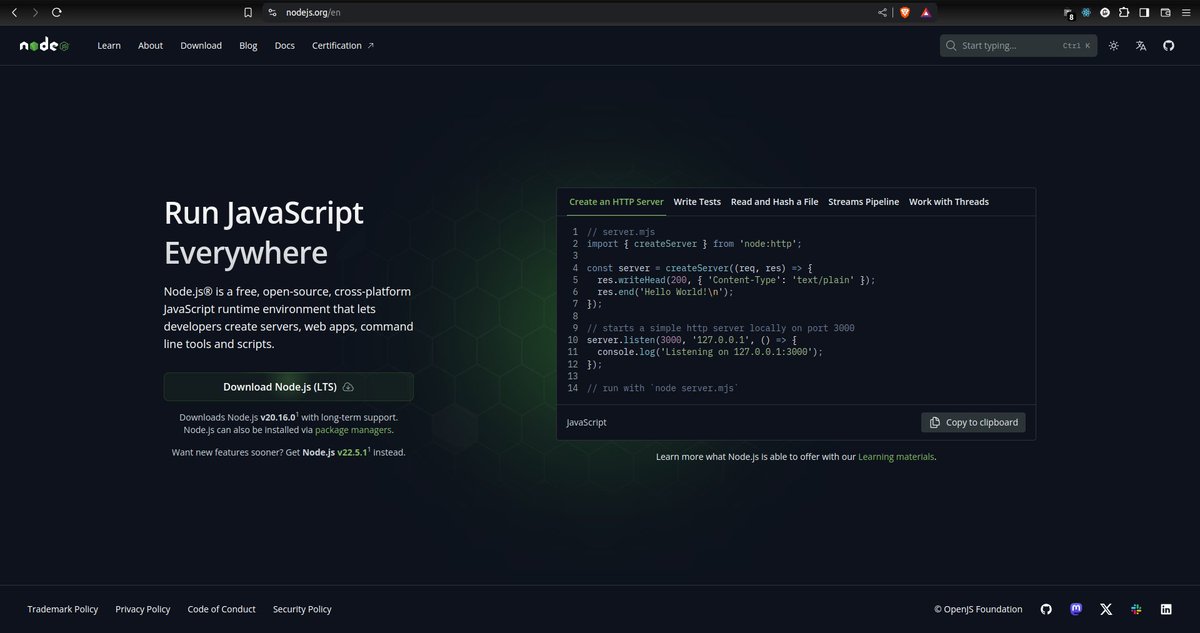
Task: Click the Node.js v22.5.1 link
Action: click(336, 452)
